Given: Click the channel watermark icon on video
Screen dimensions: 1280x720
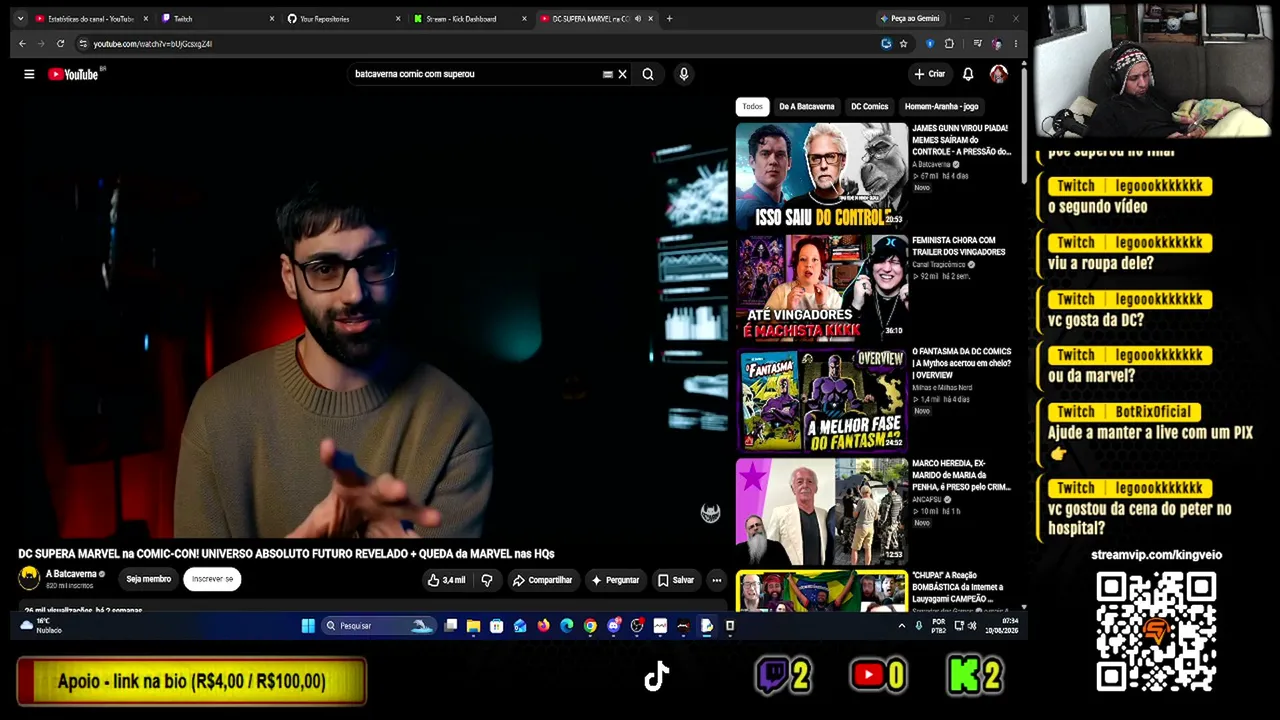Looking at the screenshot, I should (x=710, y=513).
